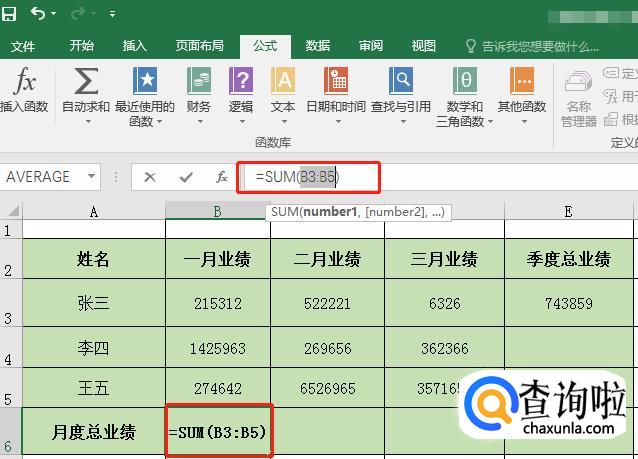
Task: Switch to the 开始 tab
Action: [81, 46]
